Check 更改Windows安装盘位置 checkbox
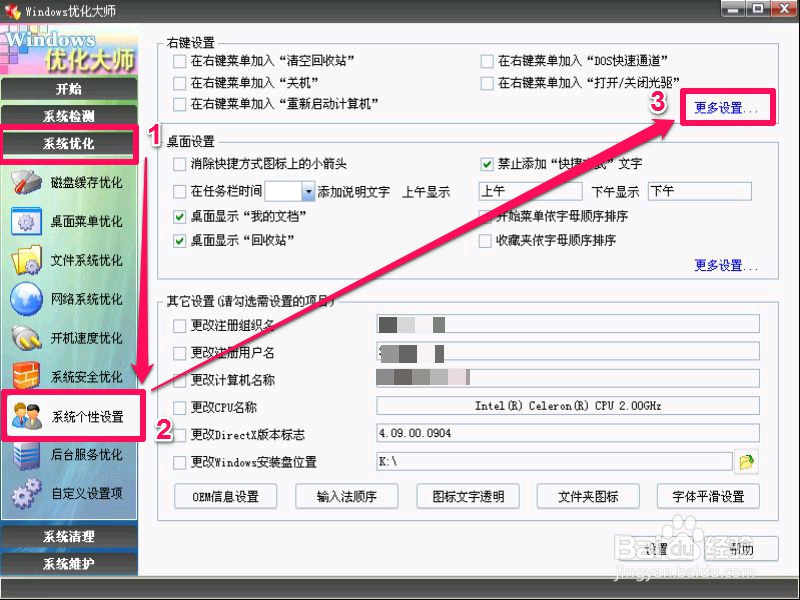 (180, 462)
